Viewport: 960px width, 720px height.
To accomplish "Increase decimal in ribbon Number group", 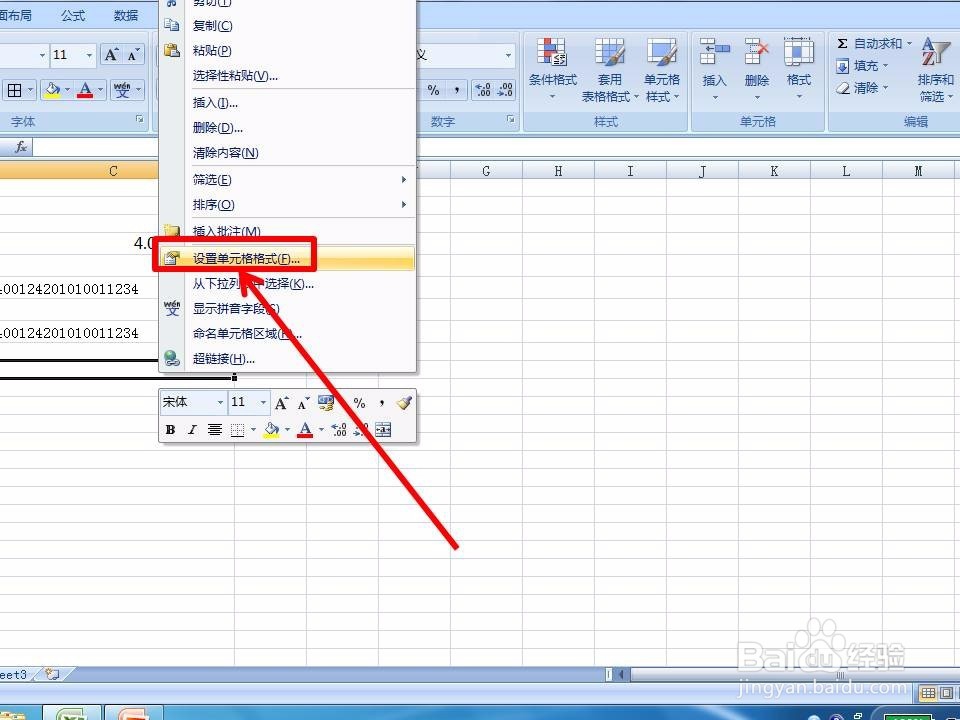I will pos(483,91).
